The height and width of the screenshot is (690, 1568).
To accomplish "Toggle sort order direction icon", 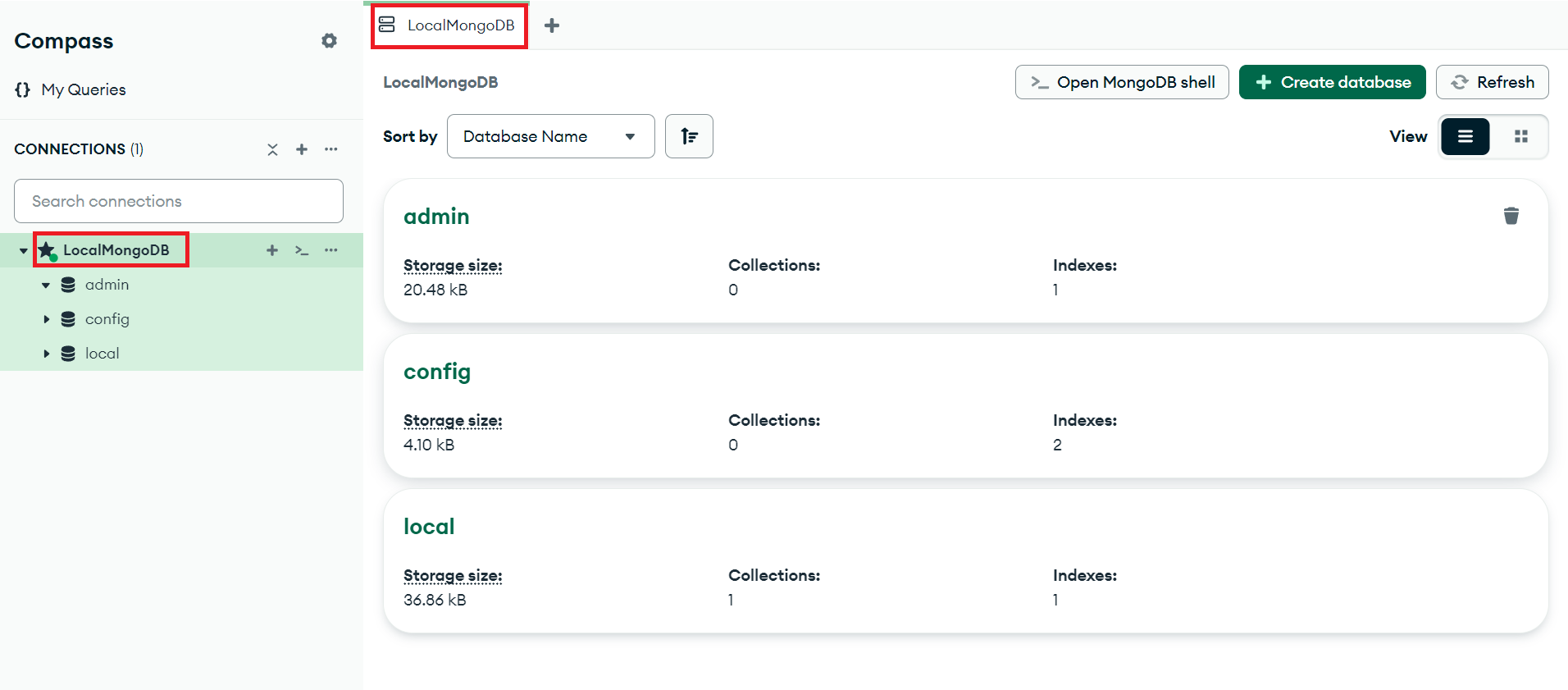I will point(689,136).
